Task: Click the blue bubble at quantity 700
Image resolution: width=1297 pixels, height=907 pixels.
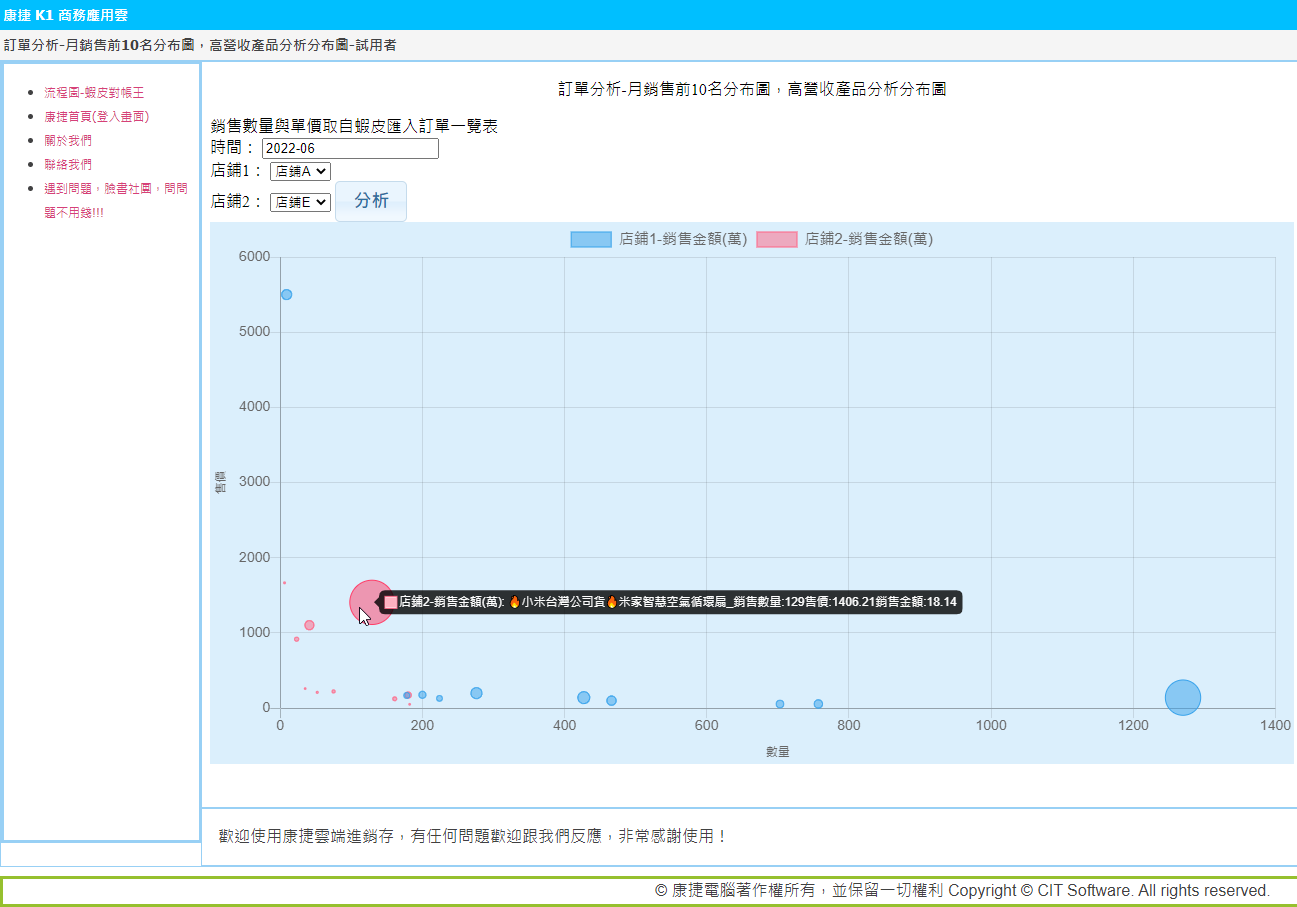Action: (x=780, y=704)
